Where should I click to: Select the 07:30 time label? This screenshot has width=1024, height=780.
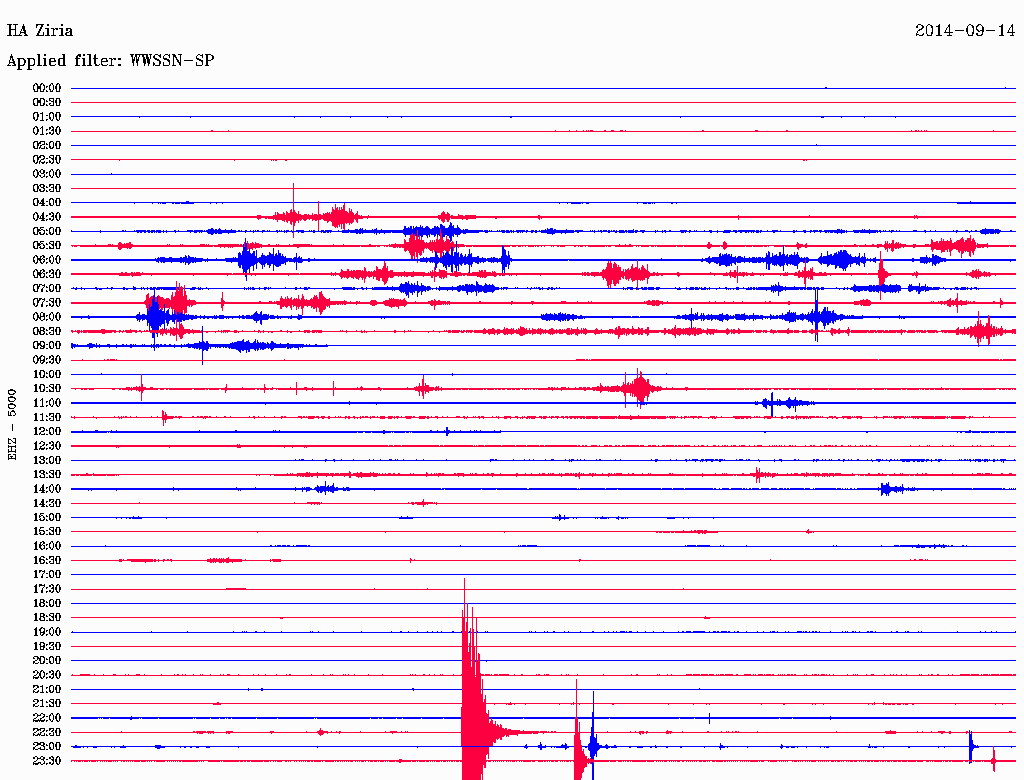point(47,302)
